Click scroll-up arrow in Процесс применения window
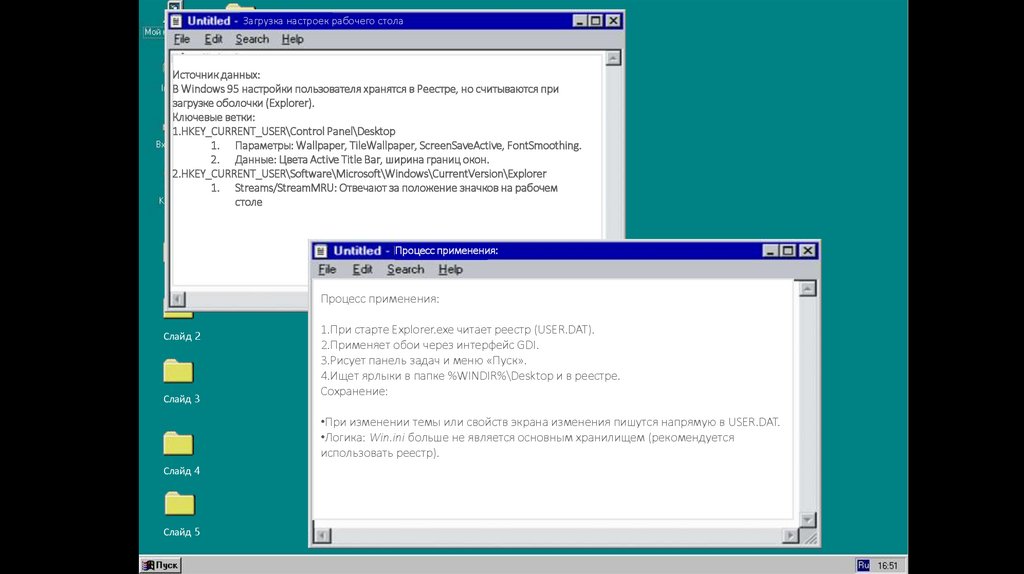The height and width of the screenshot is (574, 1024). [x=808, y=288]
